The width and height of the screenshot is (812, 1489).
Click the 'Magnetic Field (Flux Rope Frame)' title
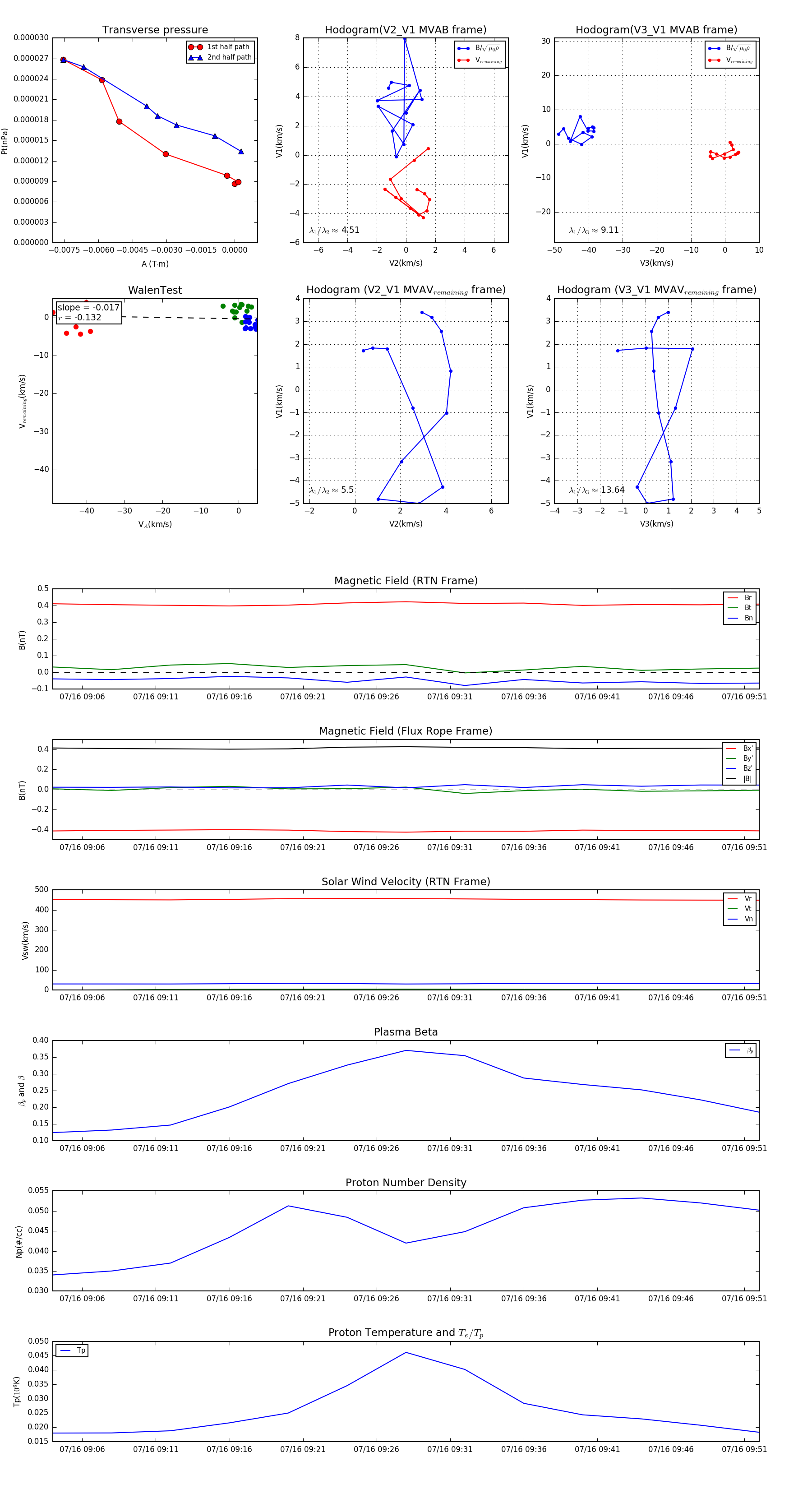pos(406,731)
